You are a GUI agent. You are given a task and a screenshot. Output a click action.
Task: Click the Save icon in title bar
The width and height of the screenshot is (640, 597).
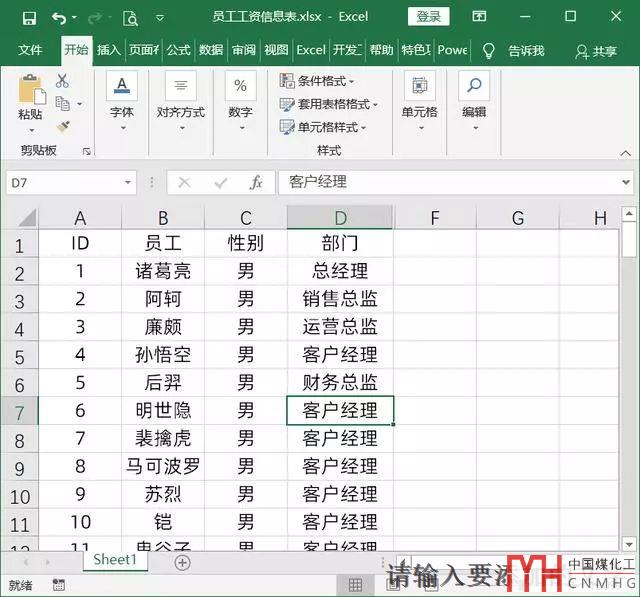point(29,17)
